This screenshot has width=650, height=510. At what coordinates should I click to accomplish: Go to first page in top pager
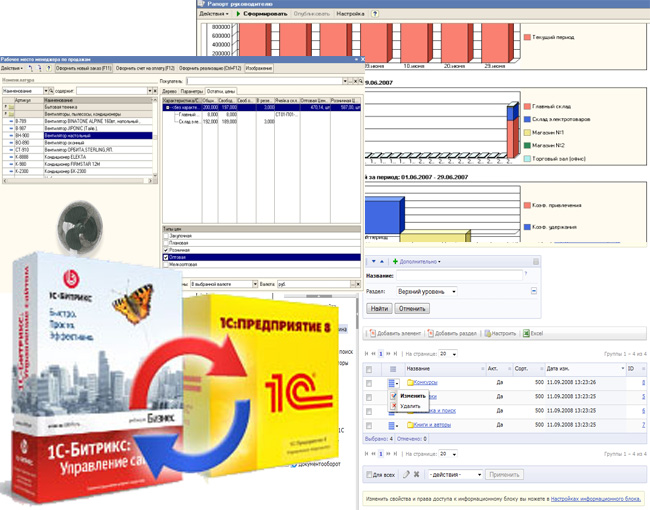click(366, 354)
